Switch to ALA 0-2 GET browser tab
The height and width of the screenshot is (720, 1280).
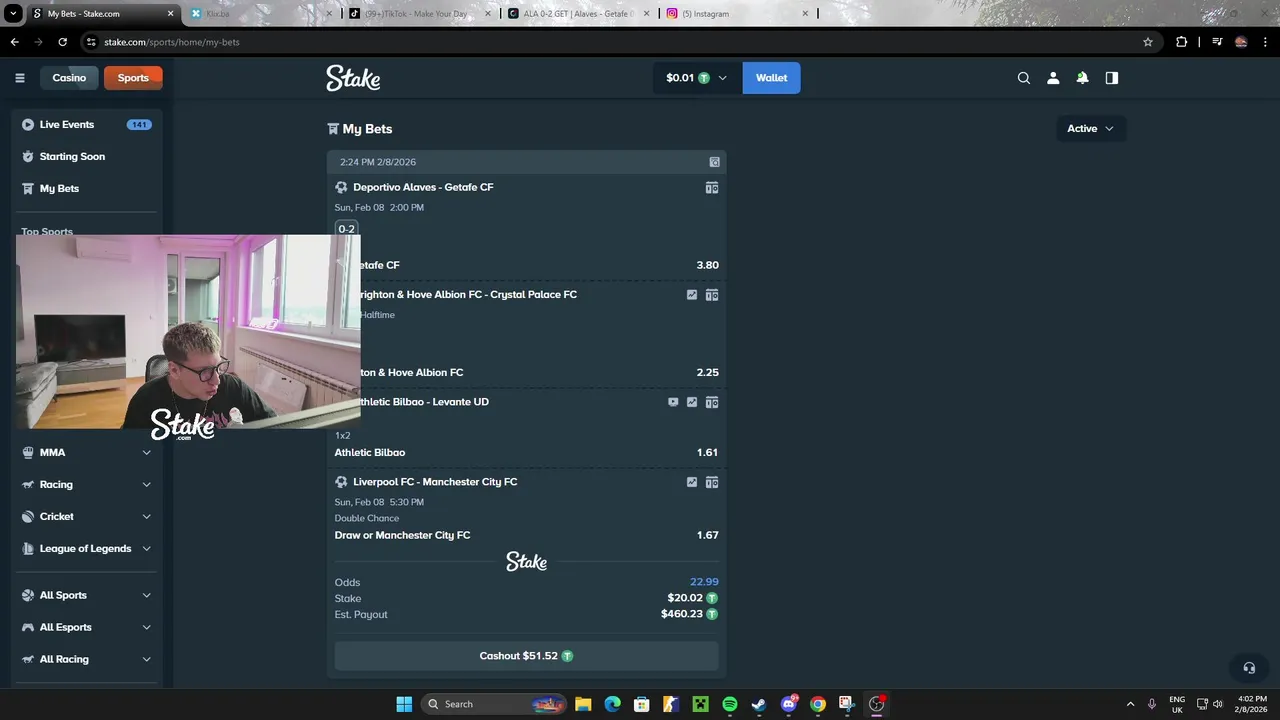point(579,14)
